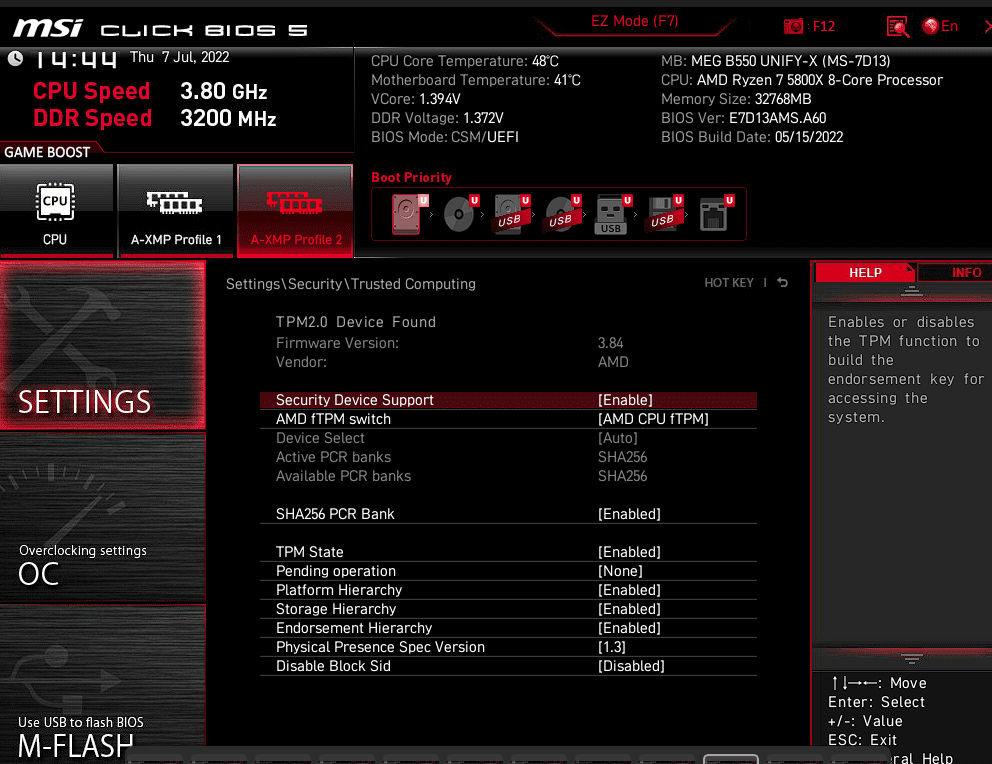Screen dimensions: 992x764
Task: Change Disable Block Sid [Disabled] value
Action: 631,666
